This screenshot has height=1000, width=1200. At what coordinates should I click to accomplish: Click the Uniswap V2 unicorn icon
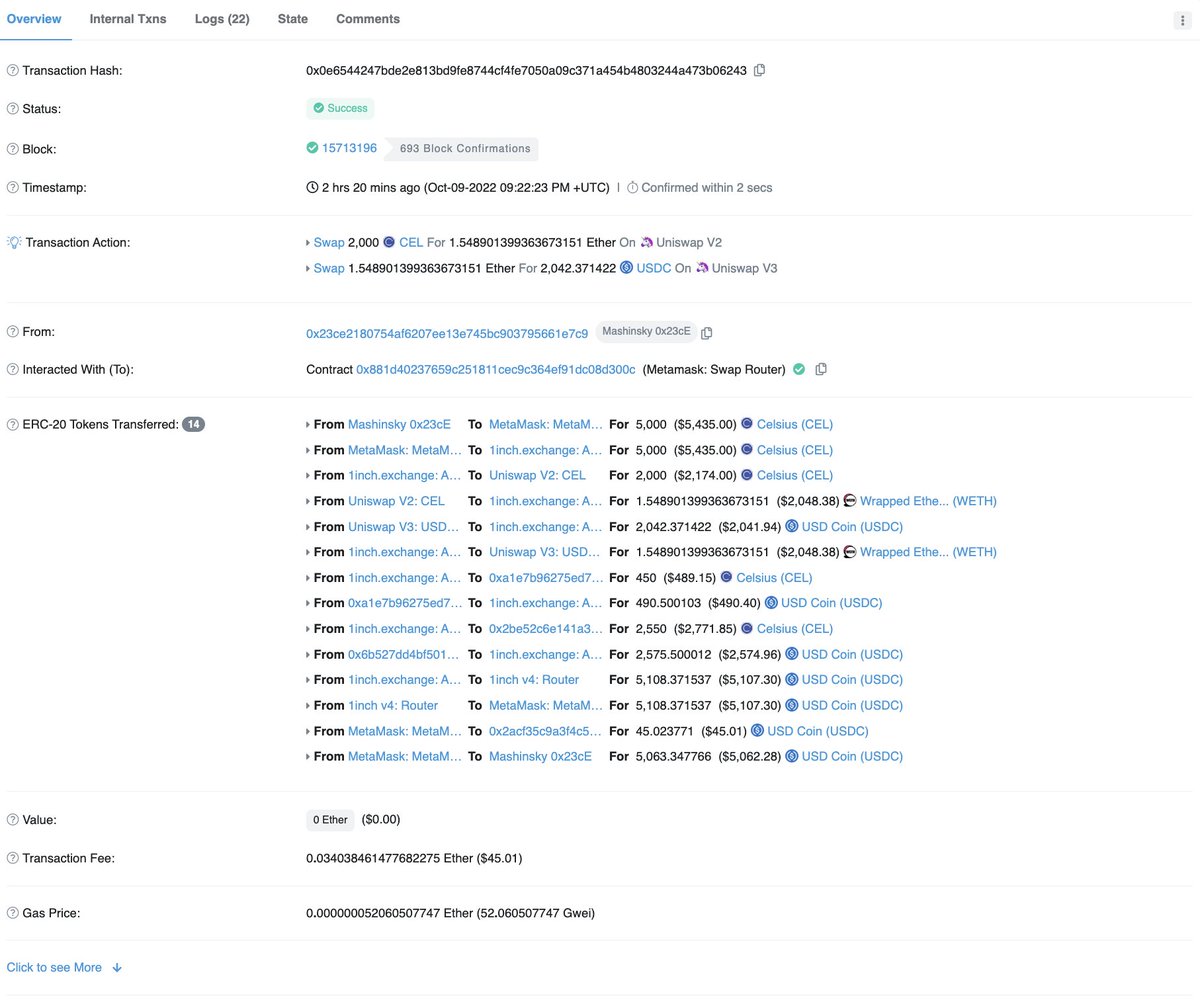[x=646, y=242]
